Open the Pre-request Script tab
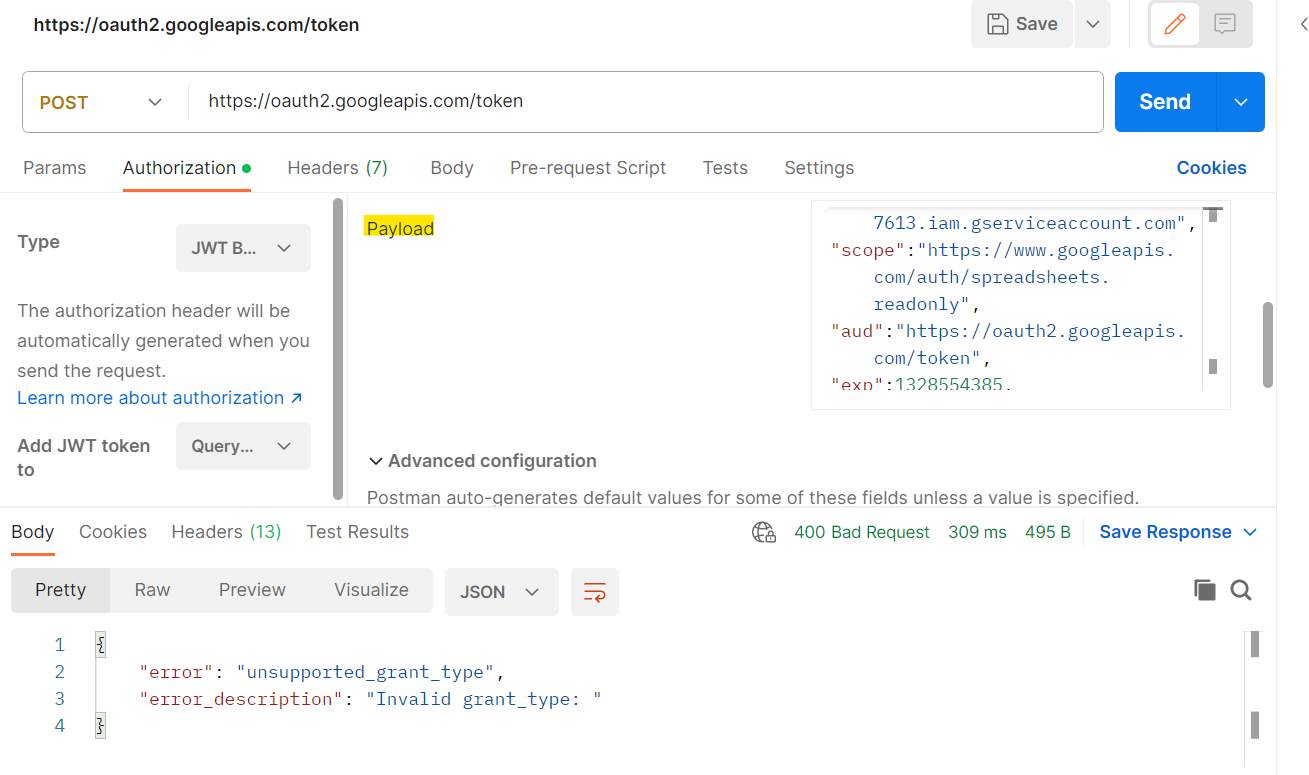The width and height of the screenshot is (1309, 775). click(588, 168)
